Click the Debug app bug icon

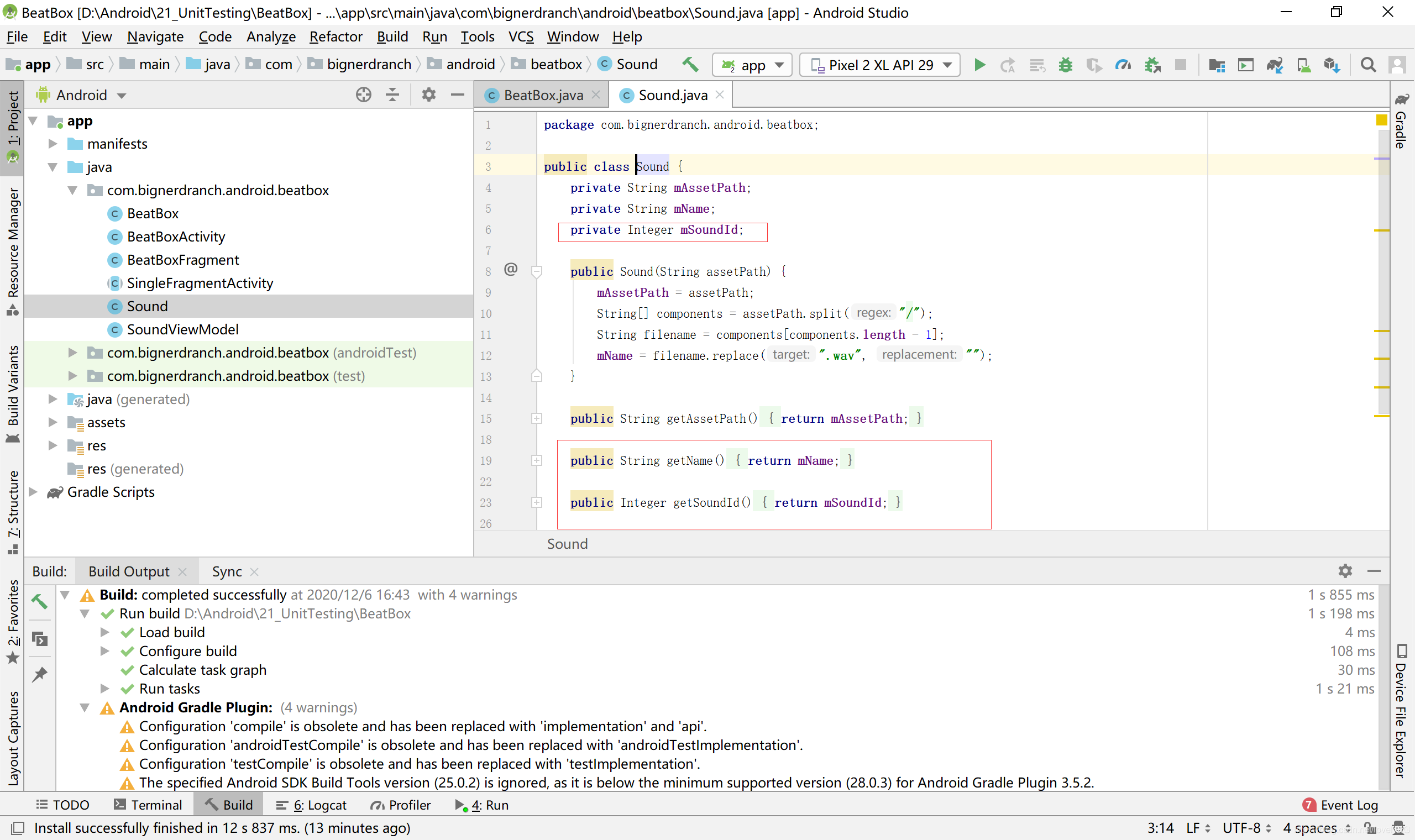[x=1065, y=65]
